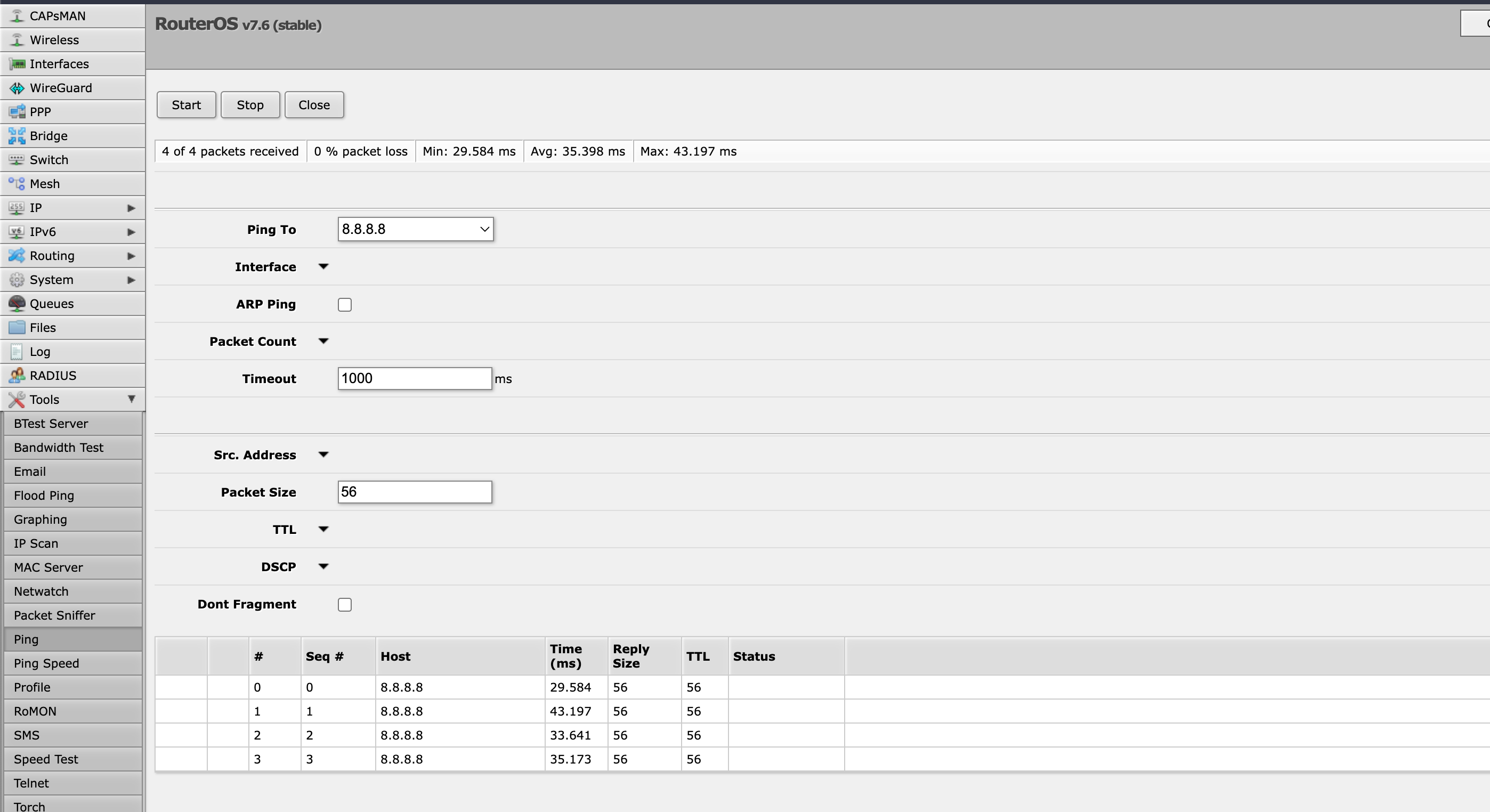Open MAC Server entry

[x=73, y=568]
